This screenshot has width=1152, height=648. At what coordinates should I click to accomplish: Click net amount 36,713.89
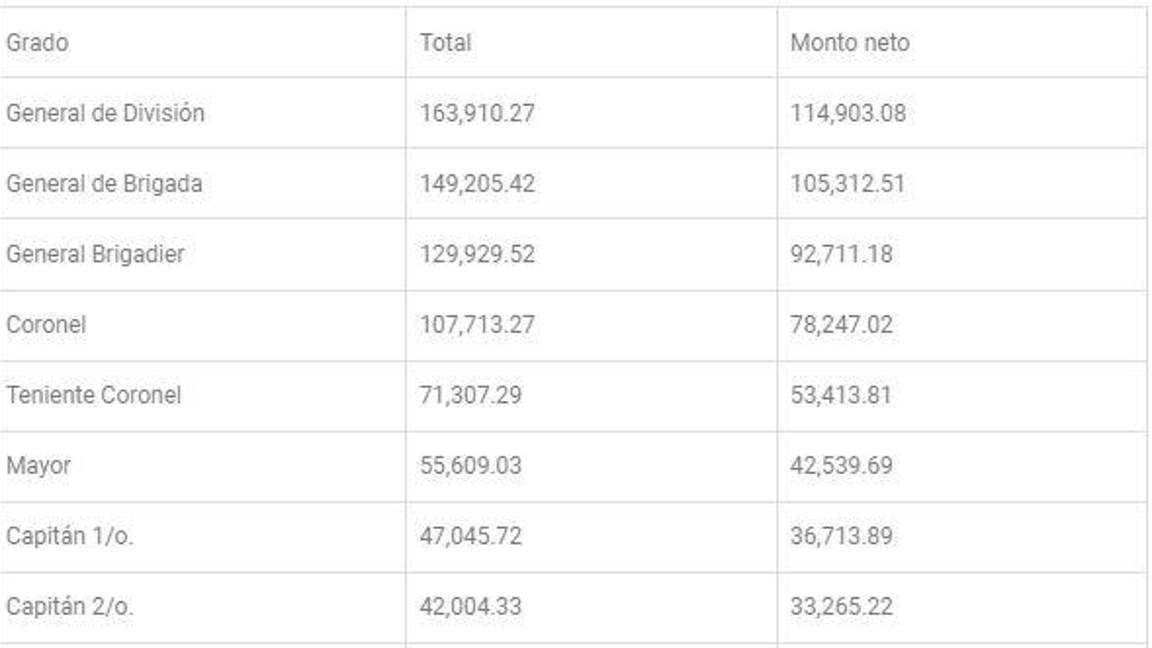(x=841, y=536)
